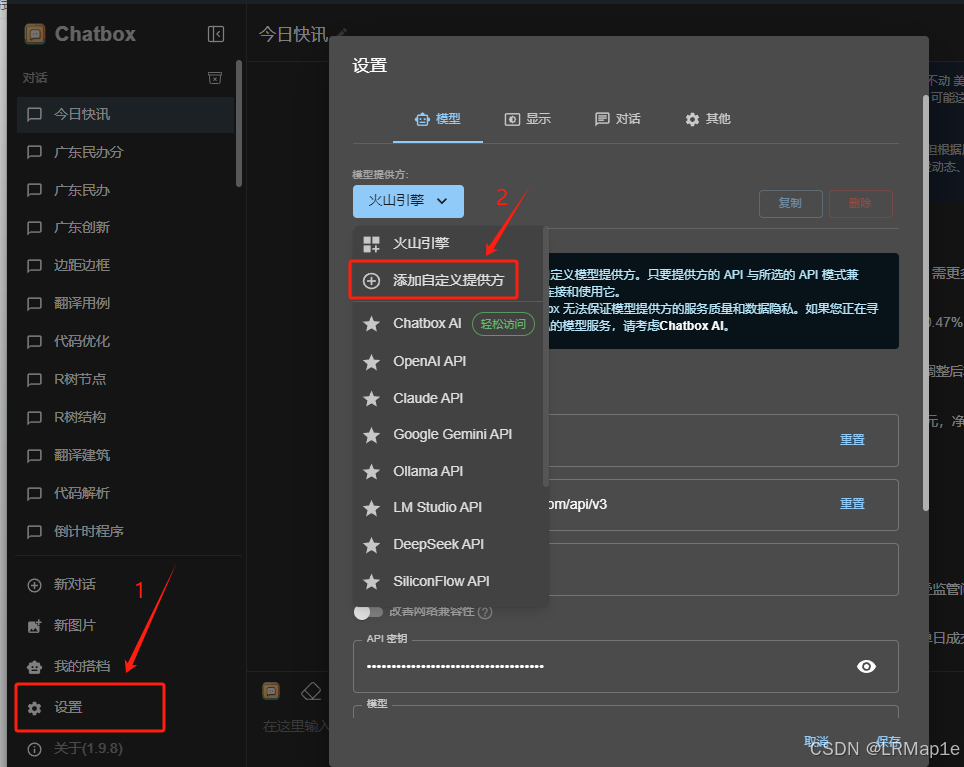Open the 翻译建筑 conversation
964x767 pixels.
(125, 455)
